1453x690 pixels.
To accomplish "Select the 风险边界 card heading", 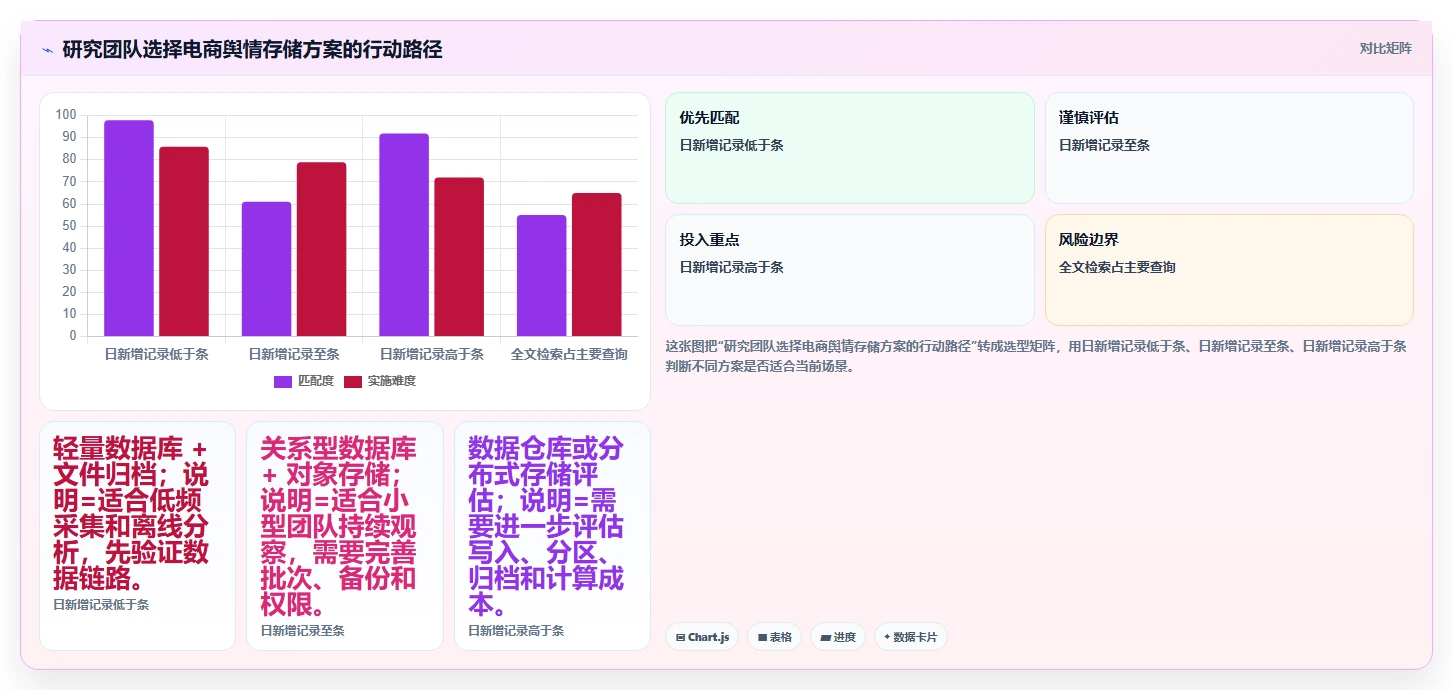I will pyautogui.click(x=1089, y=240).
